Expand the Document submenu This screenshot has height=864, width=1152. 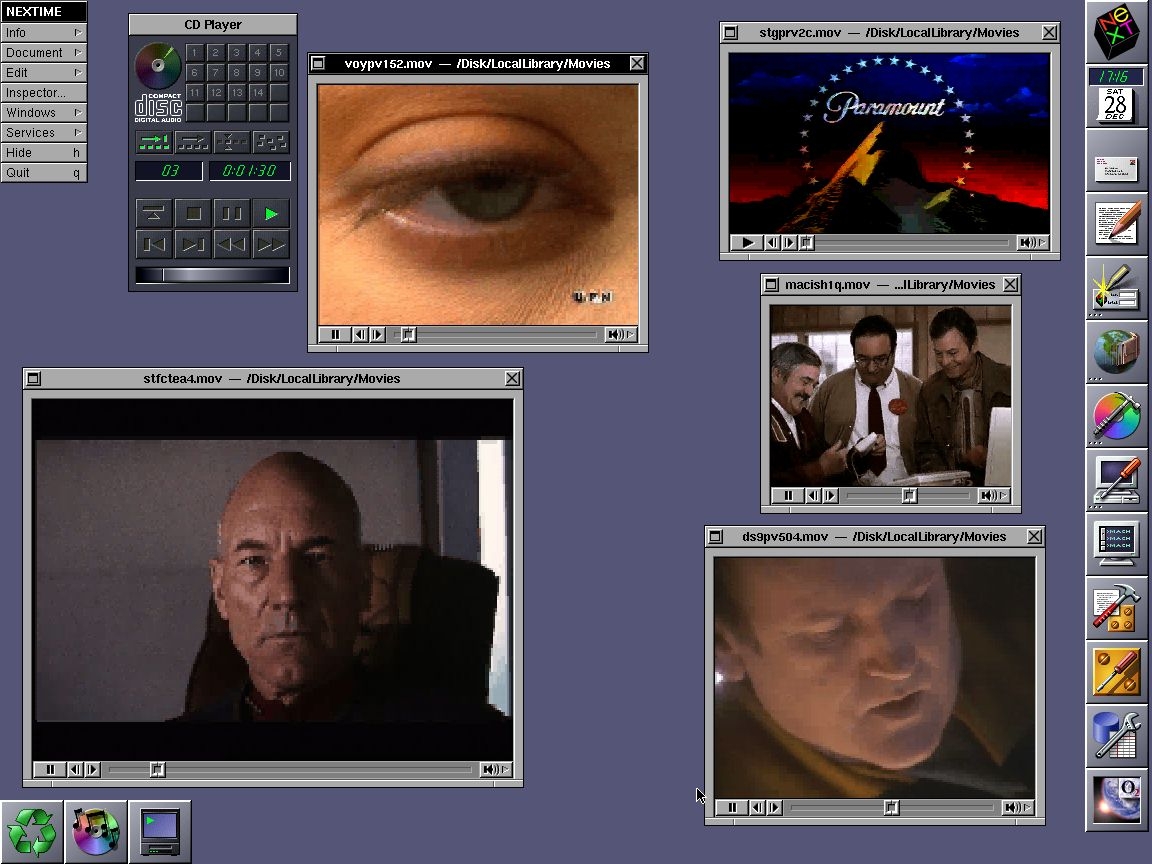[43, 53]
